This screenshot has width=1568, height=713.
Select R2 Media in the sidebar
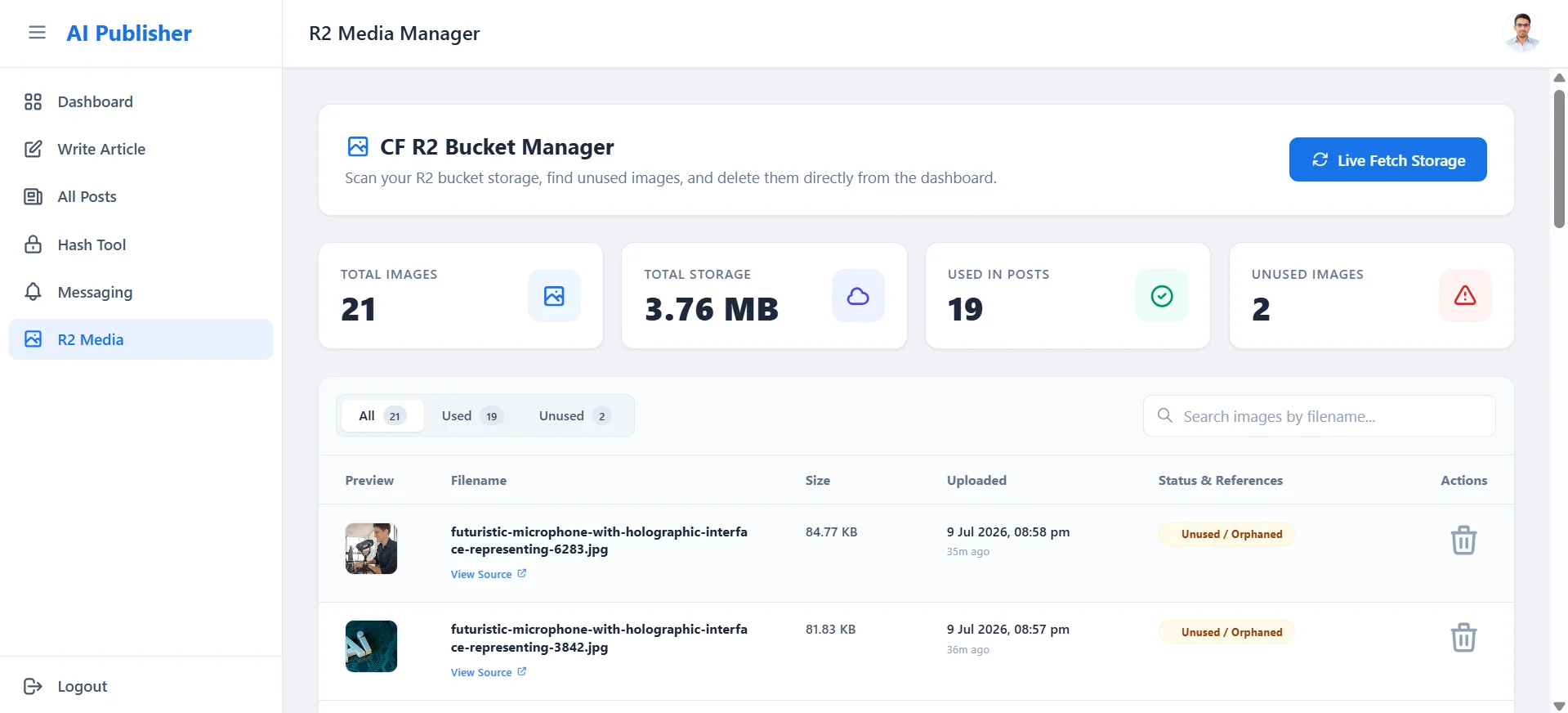coord(141,339)
